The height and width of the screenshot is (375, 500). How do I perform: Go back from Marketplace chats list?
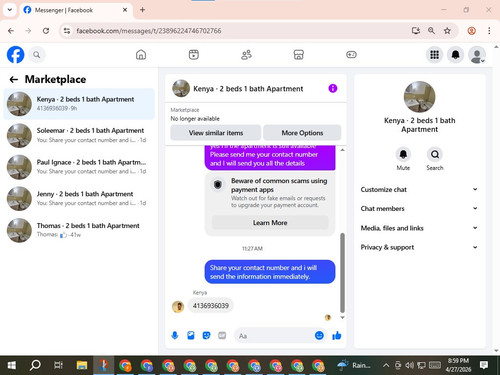tap(14, 79)
